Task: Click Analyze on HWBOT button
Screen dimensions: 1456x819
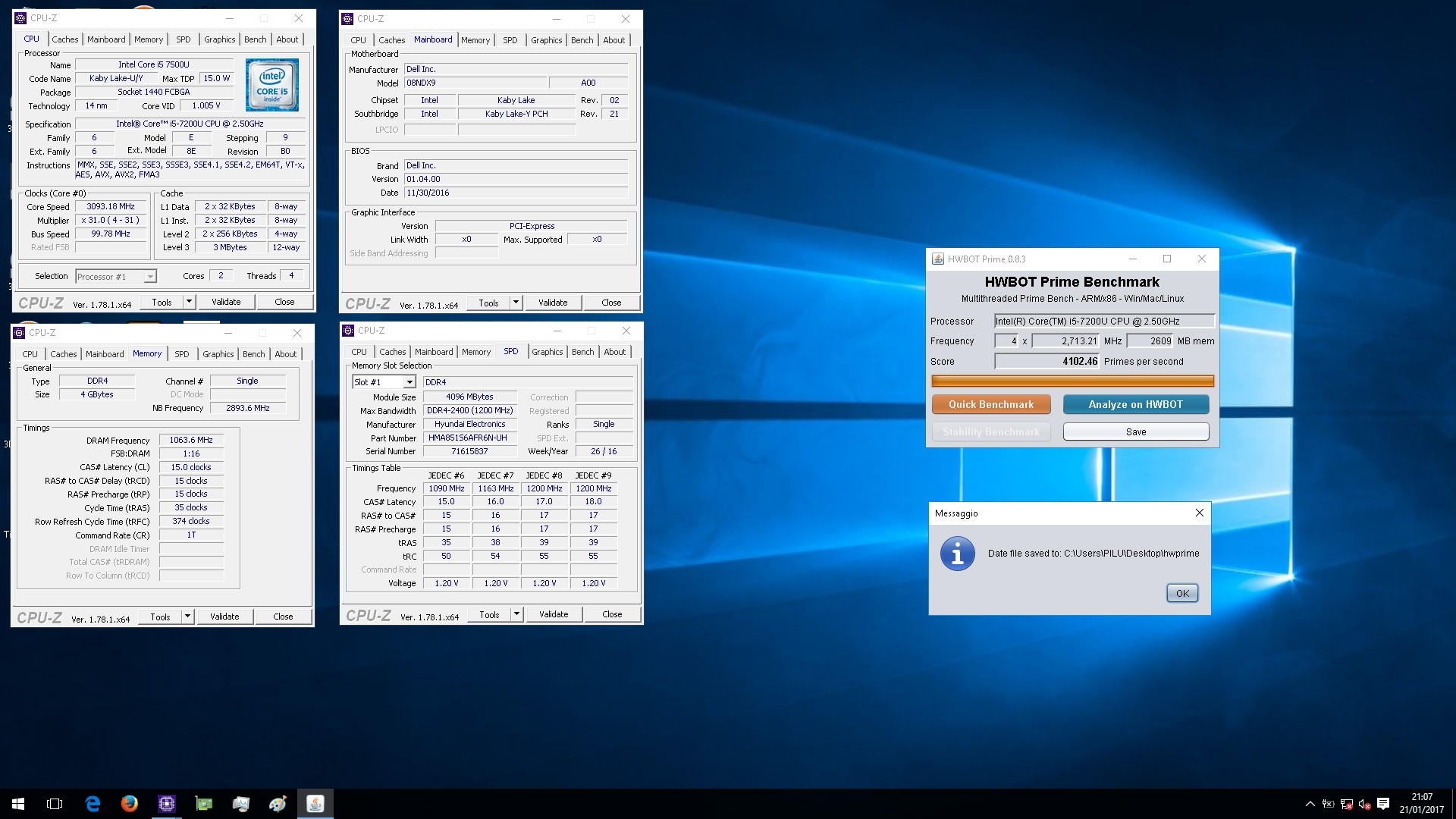Action: (1136, 404)
